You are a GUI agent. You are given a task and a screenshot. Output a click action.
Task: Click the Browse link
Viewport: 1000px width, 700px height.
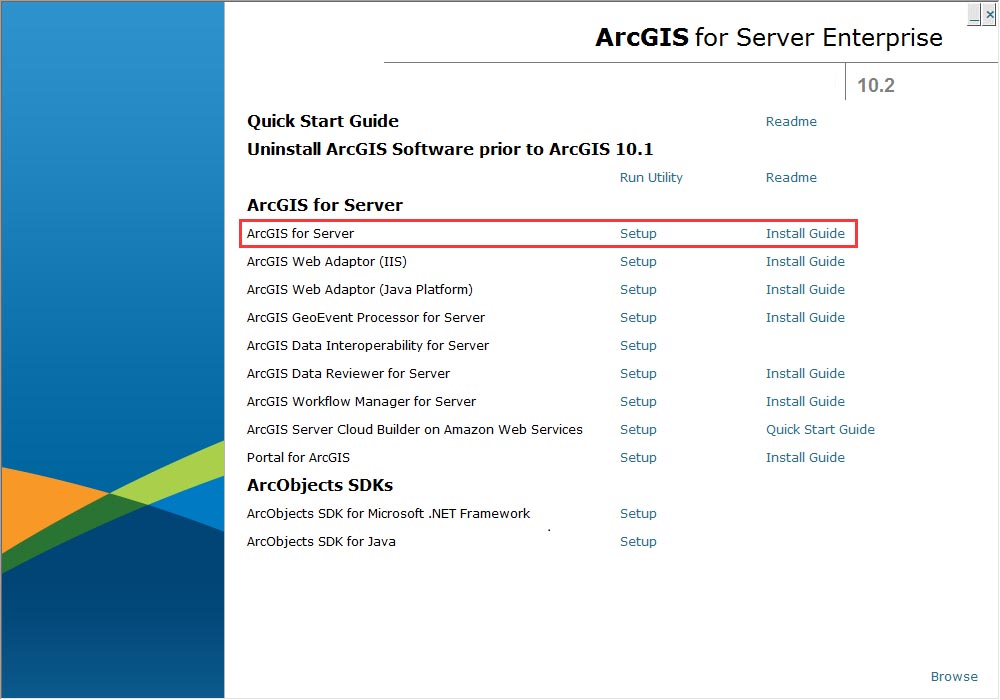953,676
